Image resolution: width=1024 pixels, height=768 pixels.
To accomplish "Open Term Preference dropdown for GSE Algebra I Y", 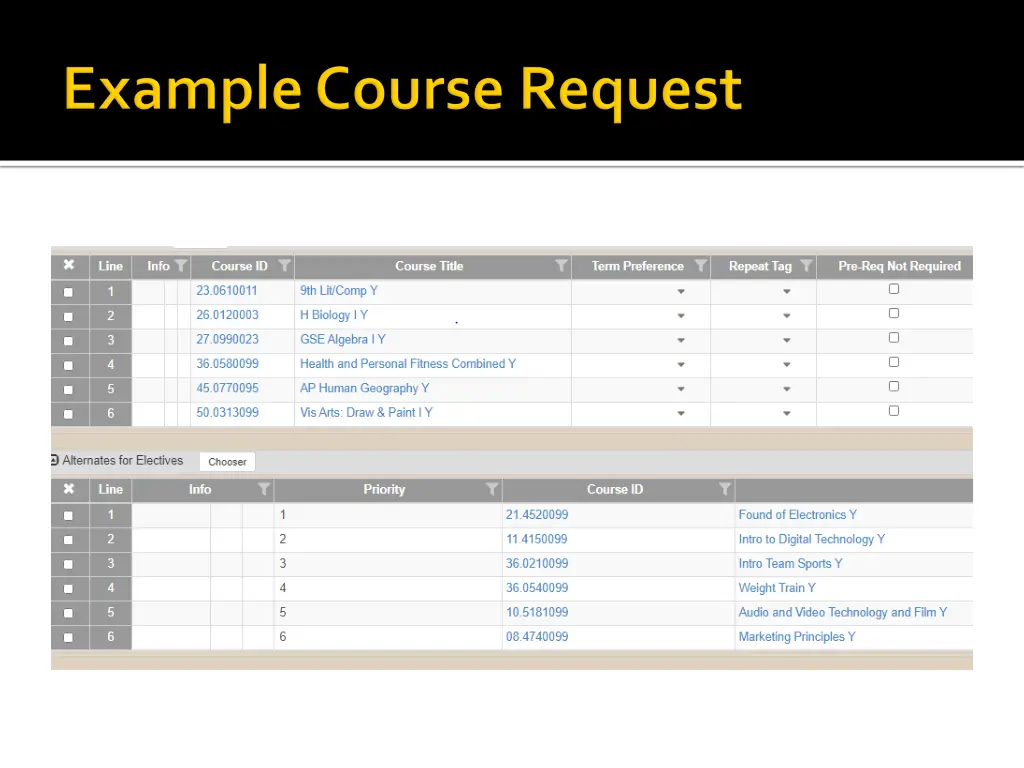I will tap(680, 340).
